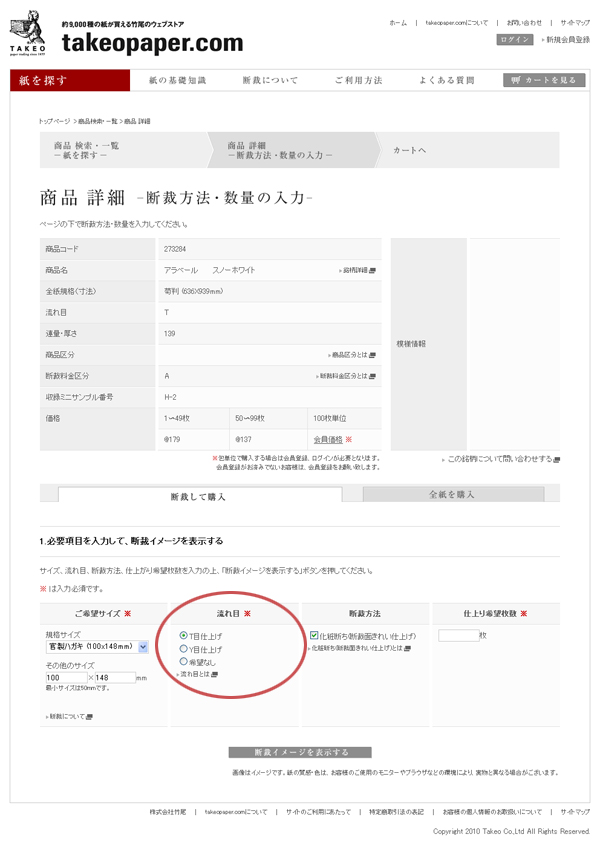Click the cart icon button カートを見る
600x846 pixels.
pos(544,80)
